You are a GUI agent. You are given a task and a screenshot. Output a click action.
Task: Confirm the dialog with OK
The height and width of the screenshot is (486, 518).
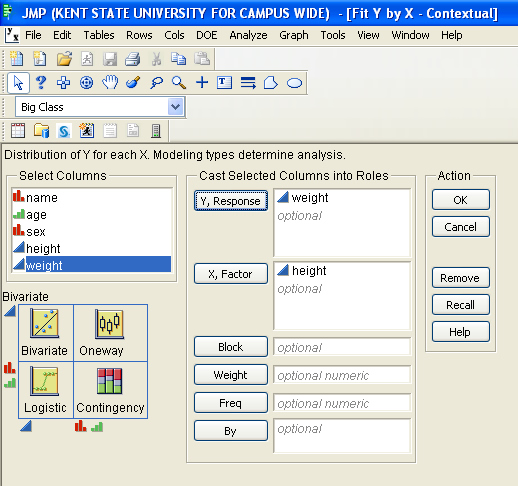coord(461,200)
